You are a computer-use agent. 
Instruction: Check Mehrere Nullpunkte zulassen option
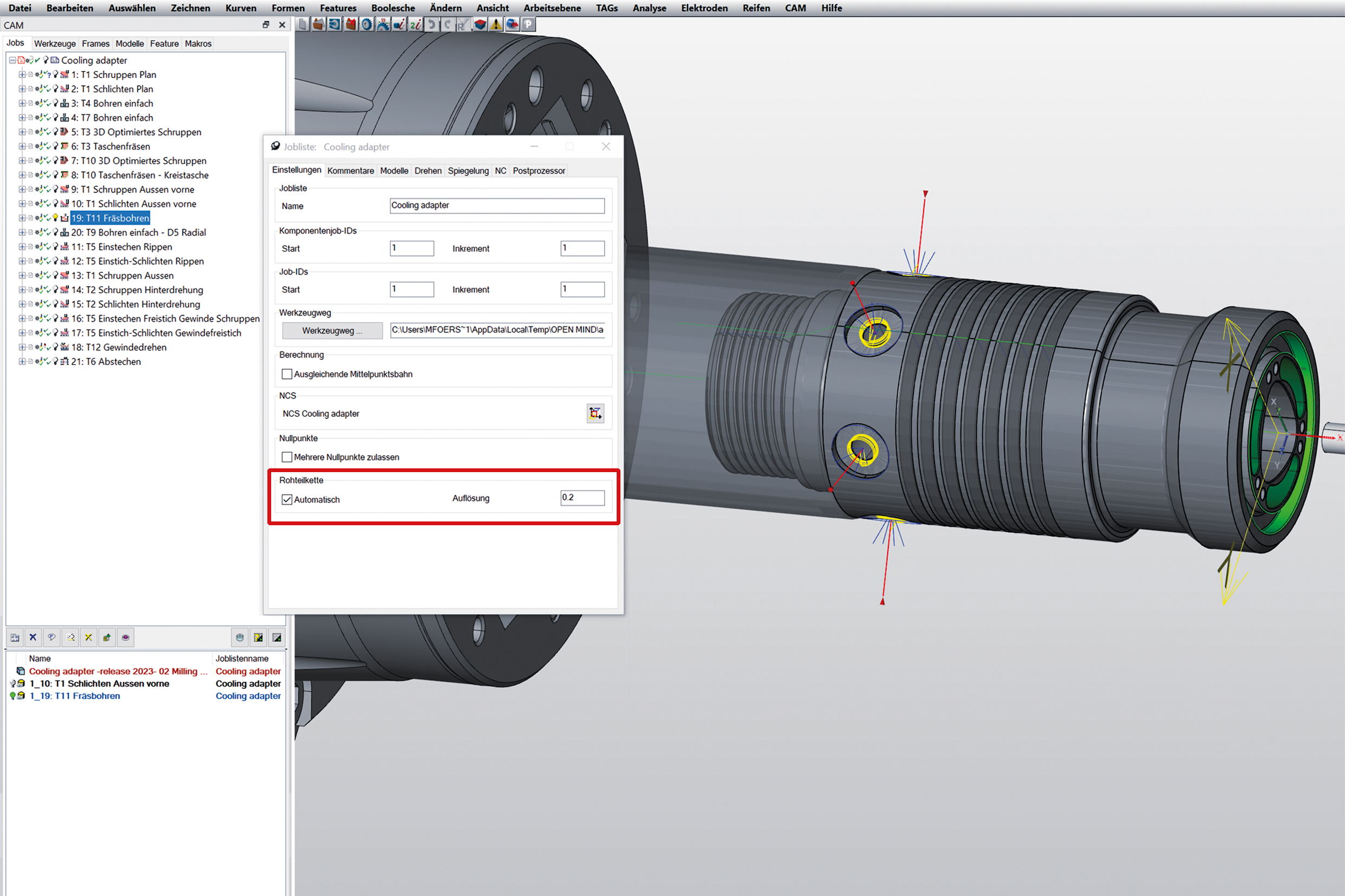click(x=287, y=457)
